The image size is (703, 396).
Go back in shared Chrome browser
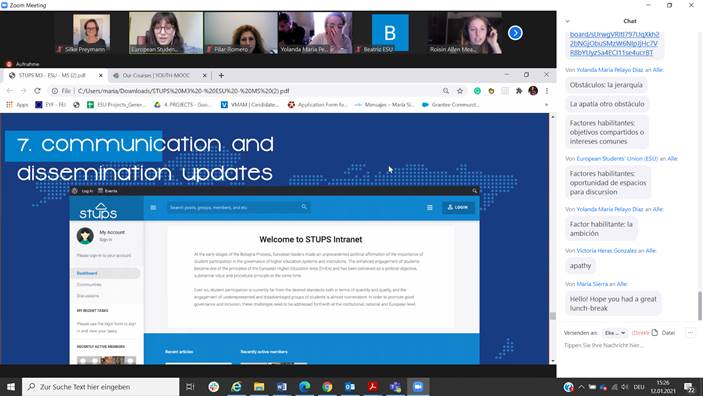tap(10, 91)
